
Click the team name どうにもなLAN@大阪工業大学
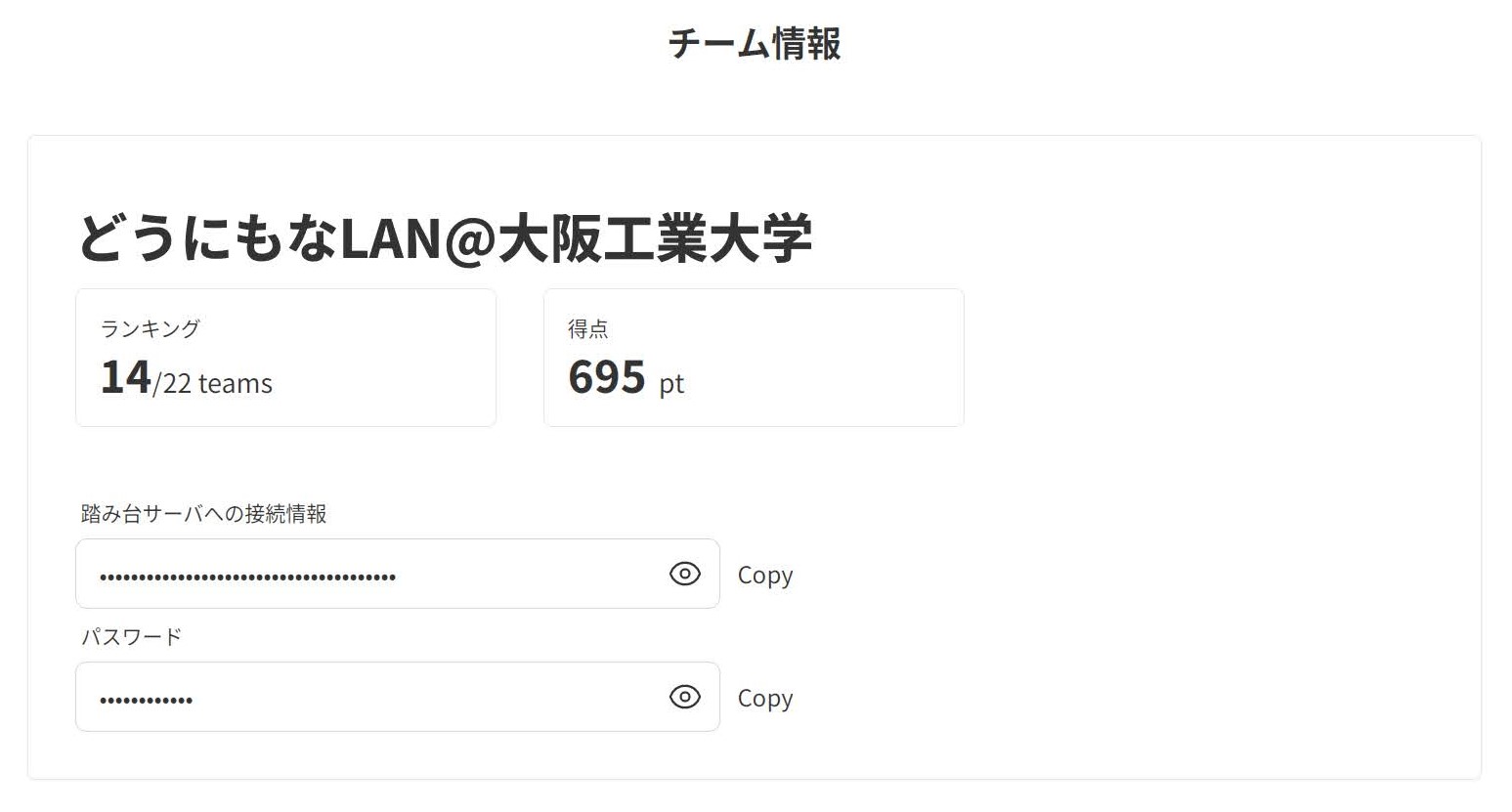pos(444,238)
